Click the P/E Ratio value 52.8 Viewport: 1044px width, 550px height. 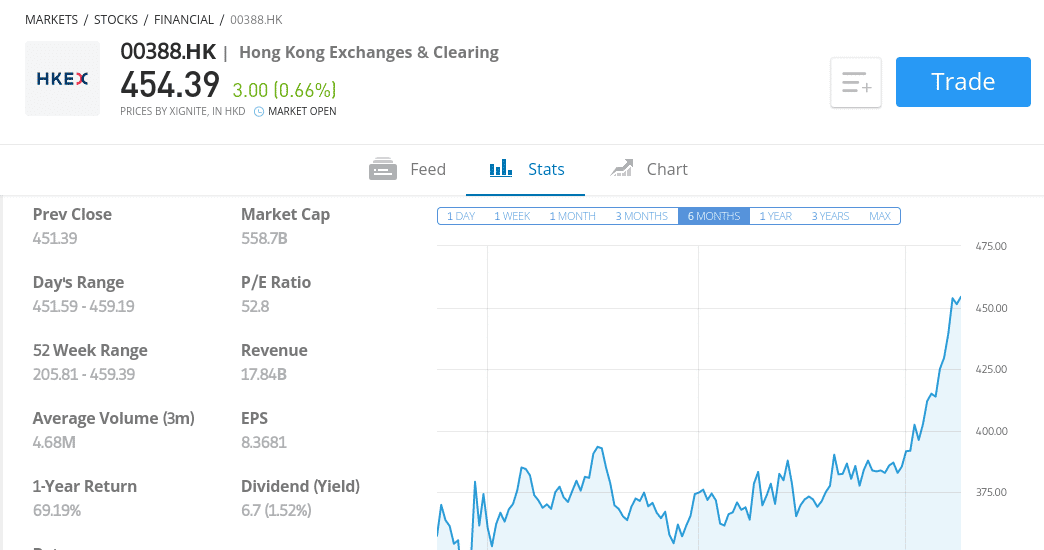pos(255,306)
